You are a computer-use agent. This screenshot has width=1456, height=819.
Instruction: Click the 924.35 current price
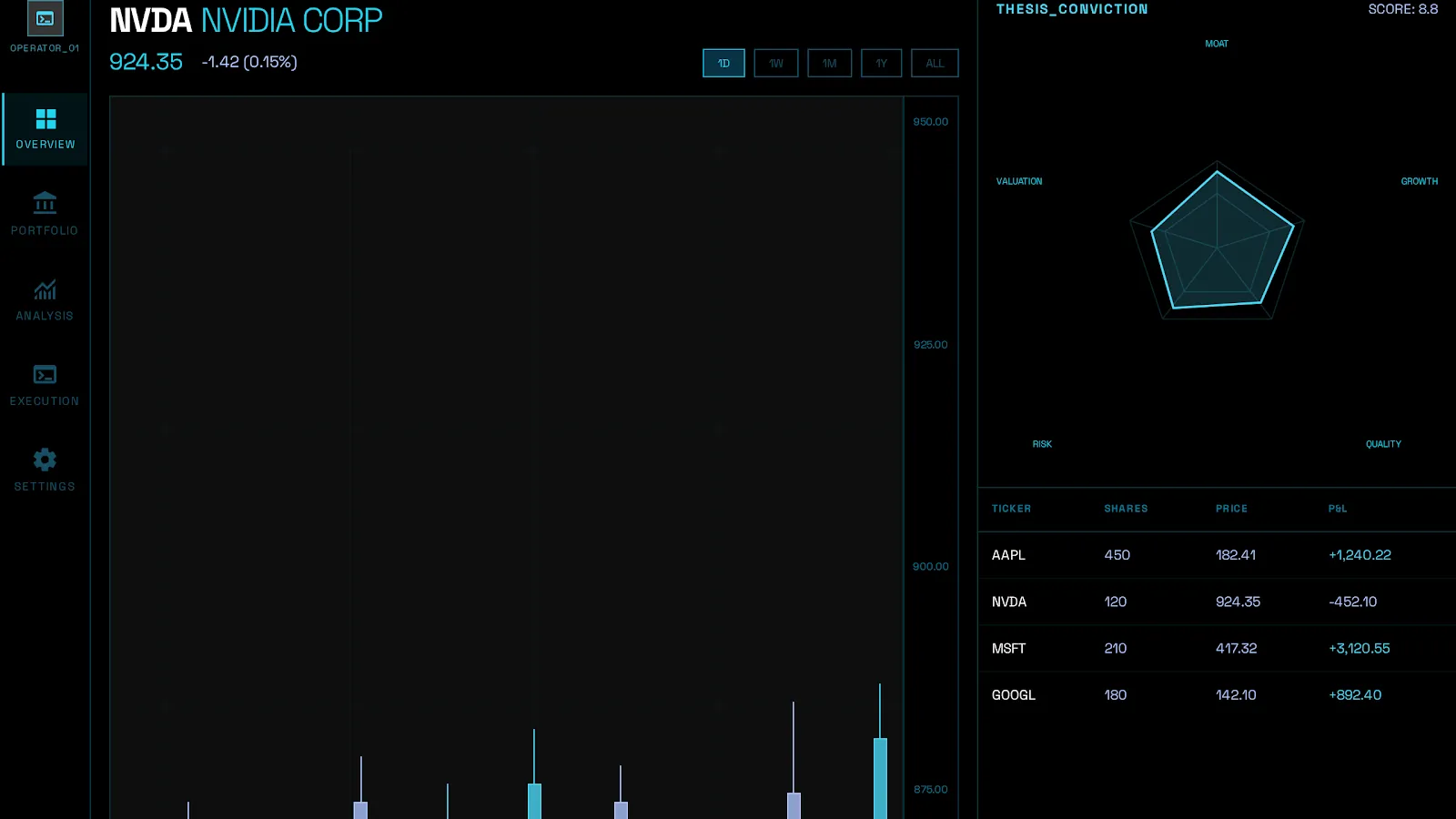coord(146,62)
